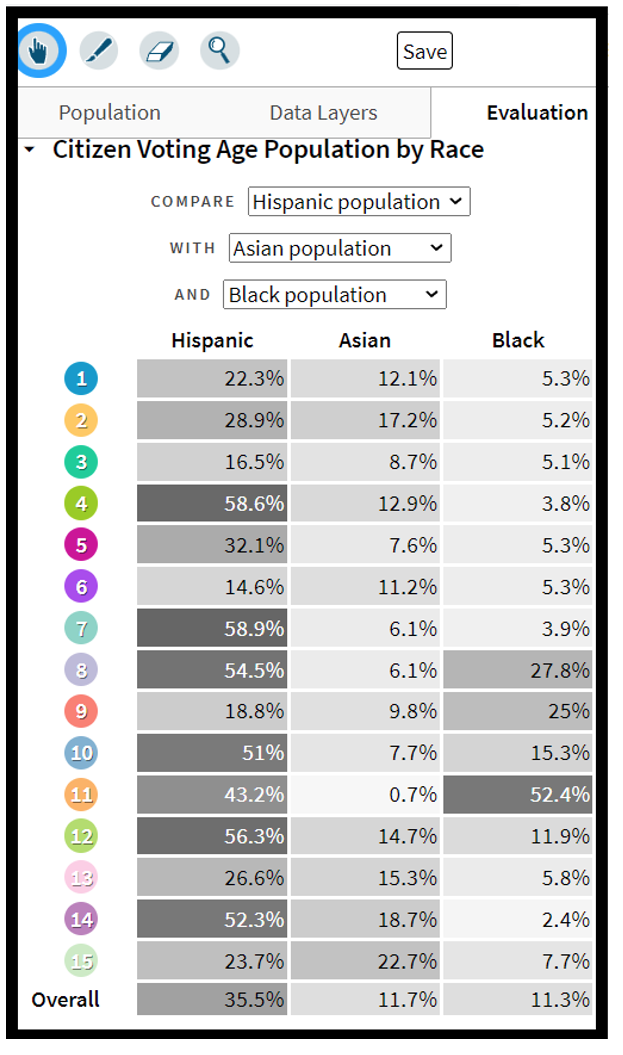Collapse Citizen Voting Age Population section
The image size is (623, 1055).
[x=30, y=150]
